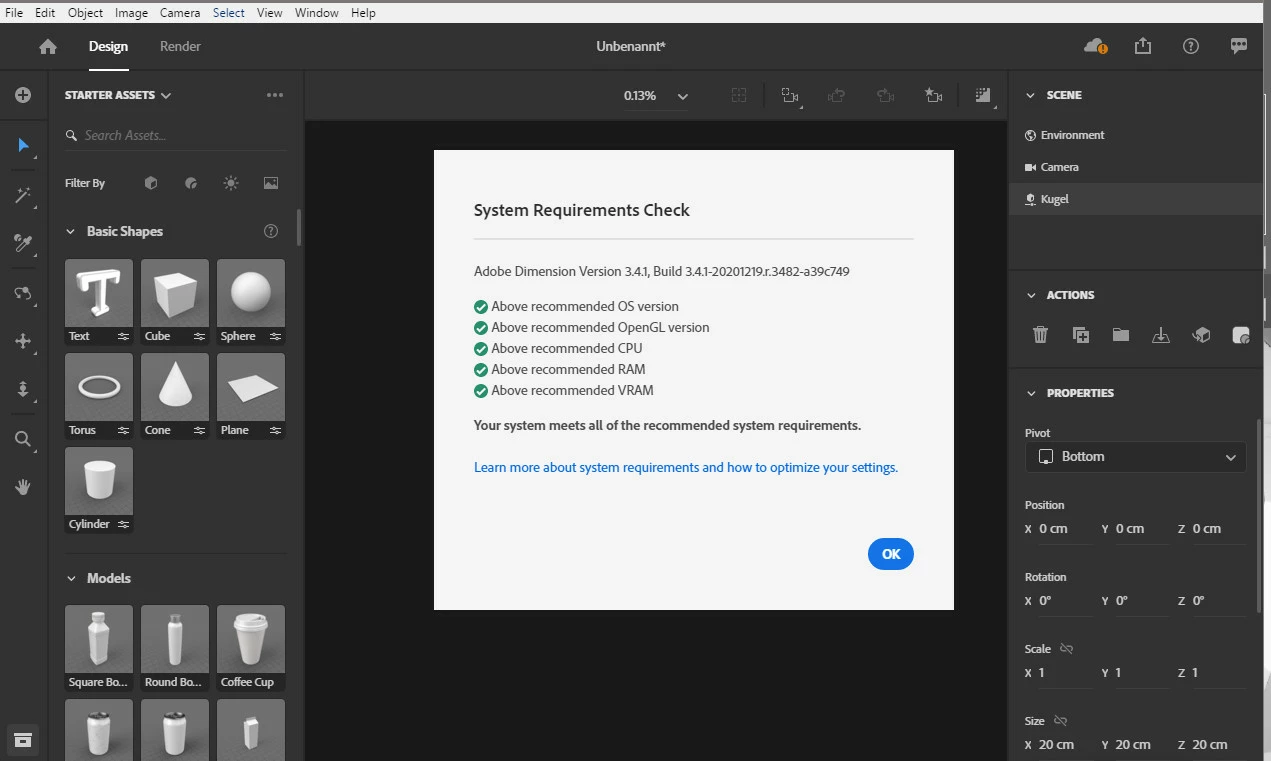Click the Search Assets field
The image size is (1271, 761).
tap(175, 135)
